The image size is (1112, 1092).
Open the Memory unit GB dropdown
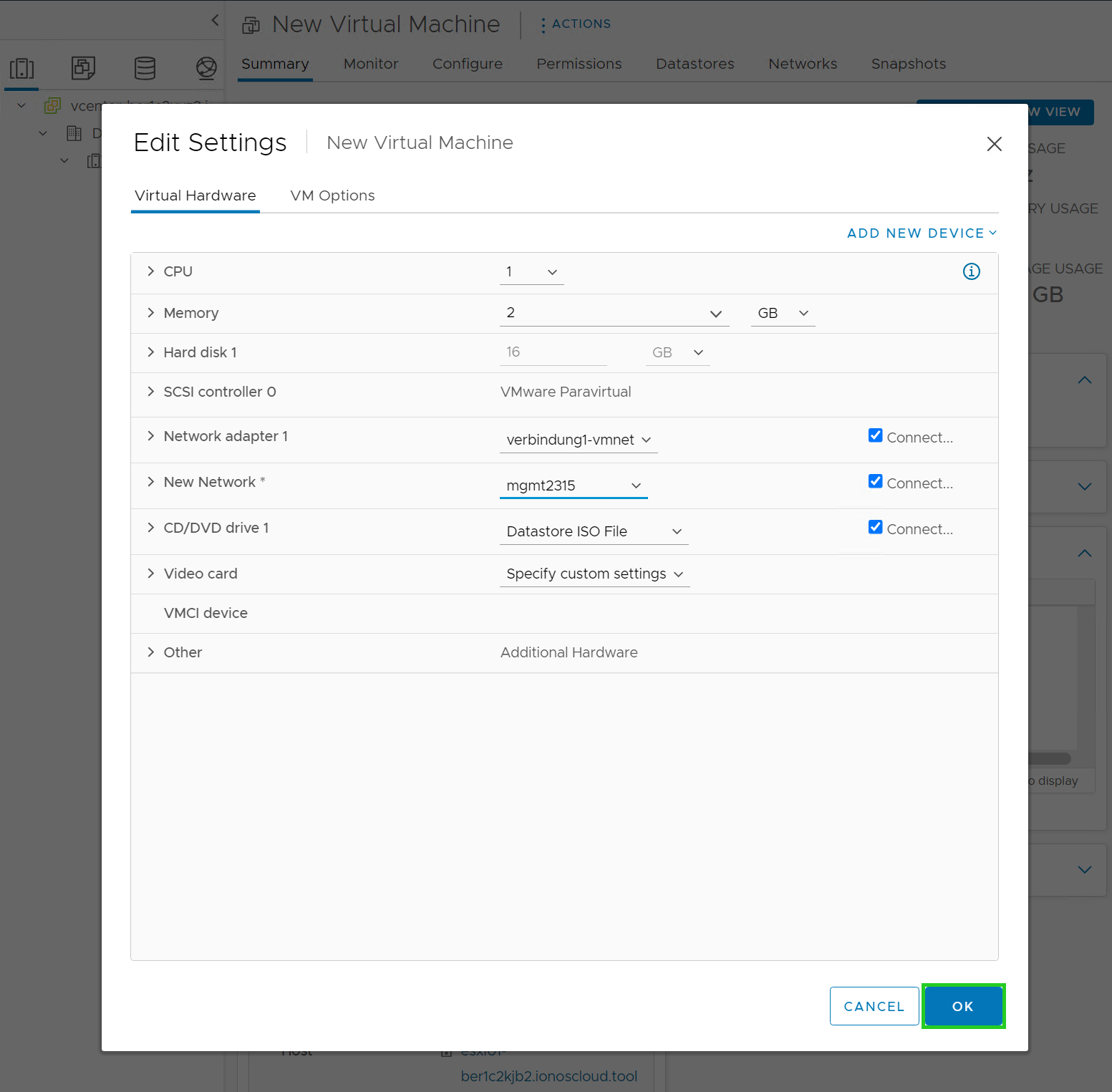coord(783,314)
